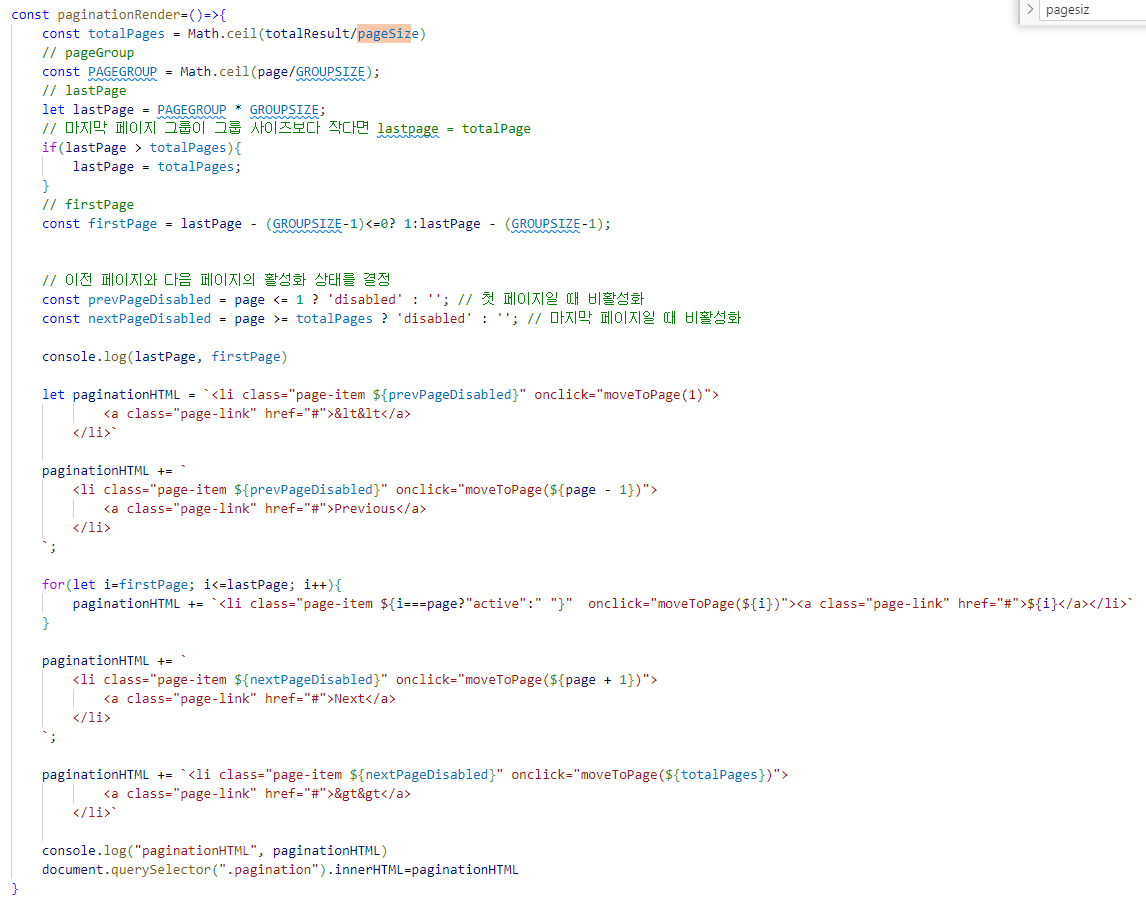Image resolution: width=1146 pixels, height=897 pixels.
Task: Click firstPage in the 'const firstPage =' declaration
Action: (x=122, y=224)
